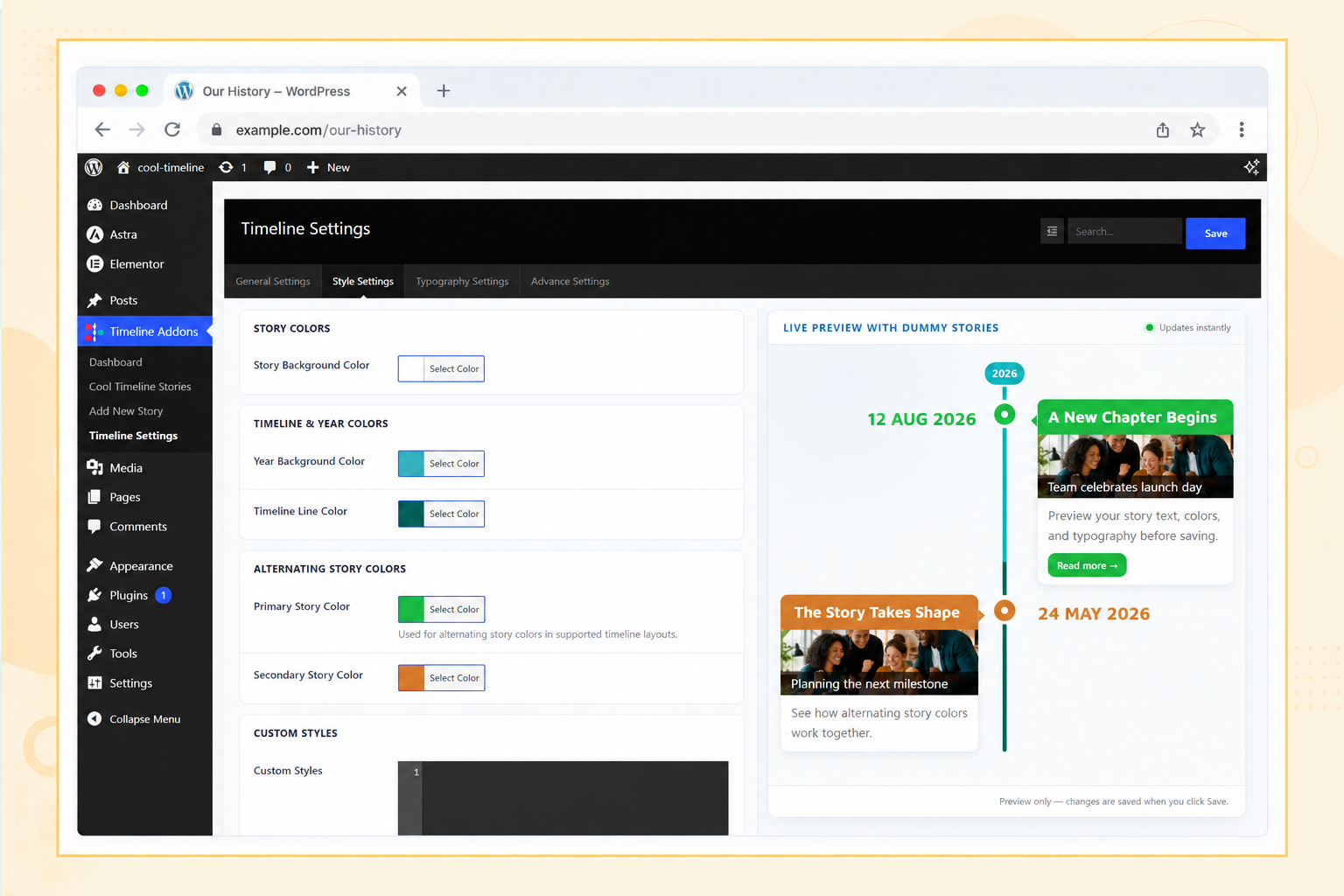Click the plus New content icon
The width and height of the screenshot is (1344, 896).
[312, 167]
